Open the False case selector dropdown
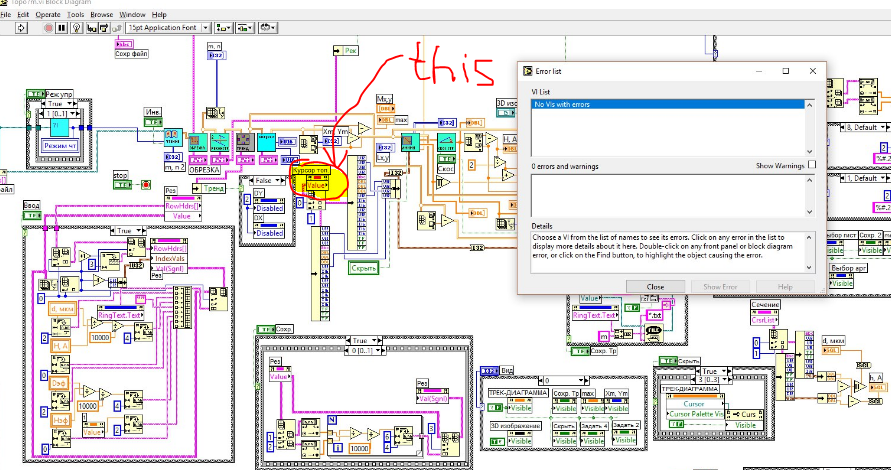 pos(270,180)
